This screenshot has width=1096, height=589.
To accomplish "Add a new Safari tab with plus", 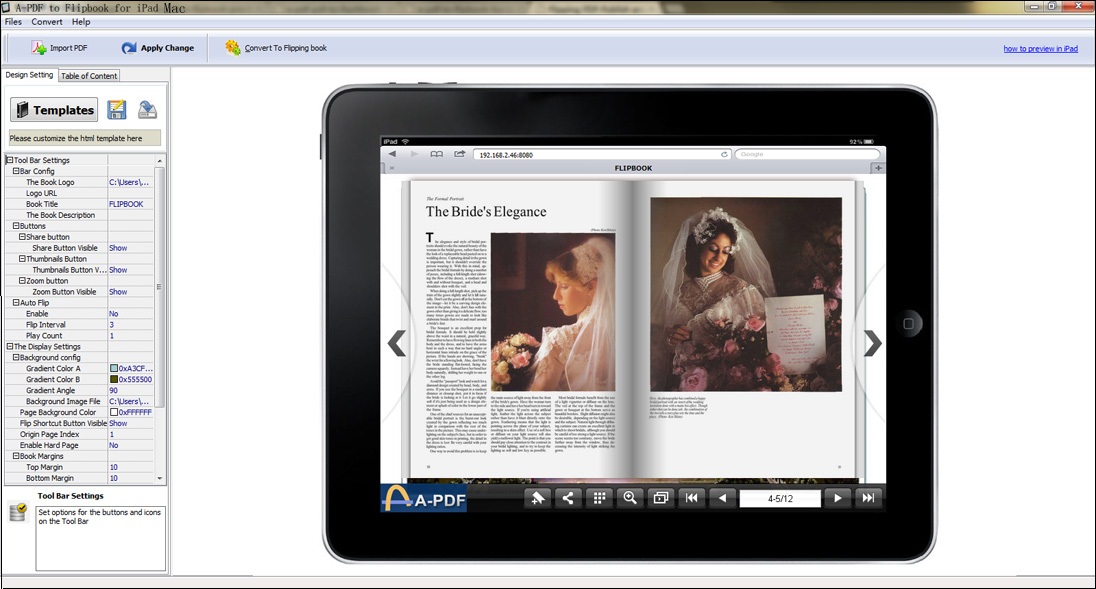I will pyautogui.click(x=878, y=168).
